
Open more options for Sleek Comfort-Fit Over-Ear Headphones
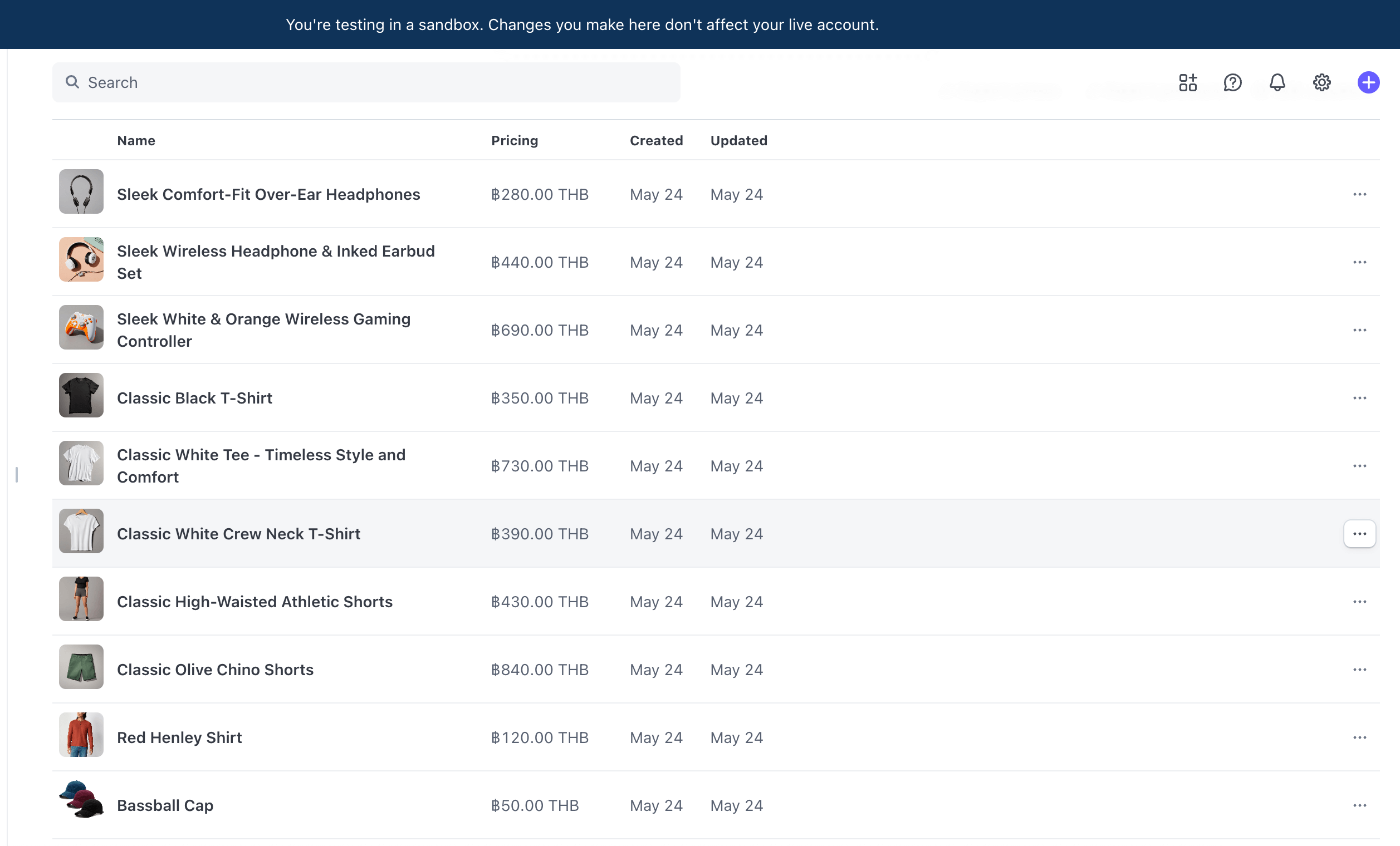coord(1359,194)
